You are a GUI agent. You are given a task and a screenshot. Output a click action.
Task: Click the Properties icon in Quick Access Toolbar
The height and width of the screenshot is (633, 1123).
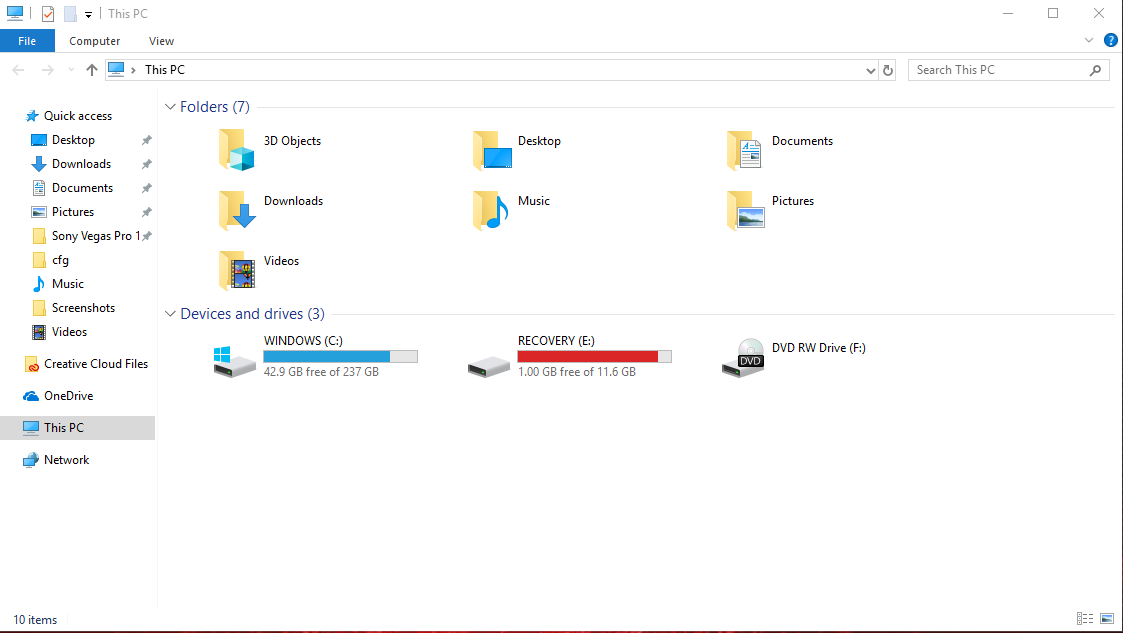coord(48,13)
